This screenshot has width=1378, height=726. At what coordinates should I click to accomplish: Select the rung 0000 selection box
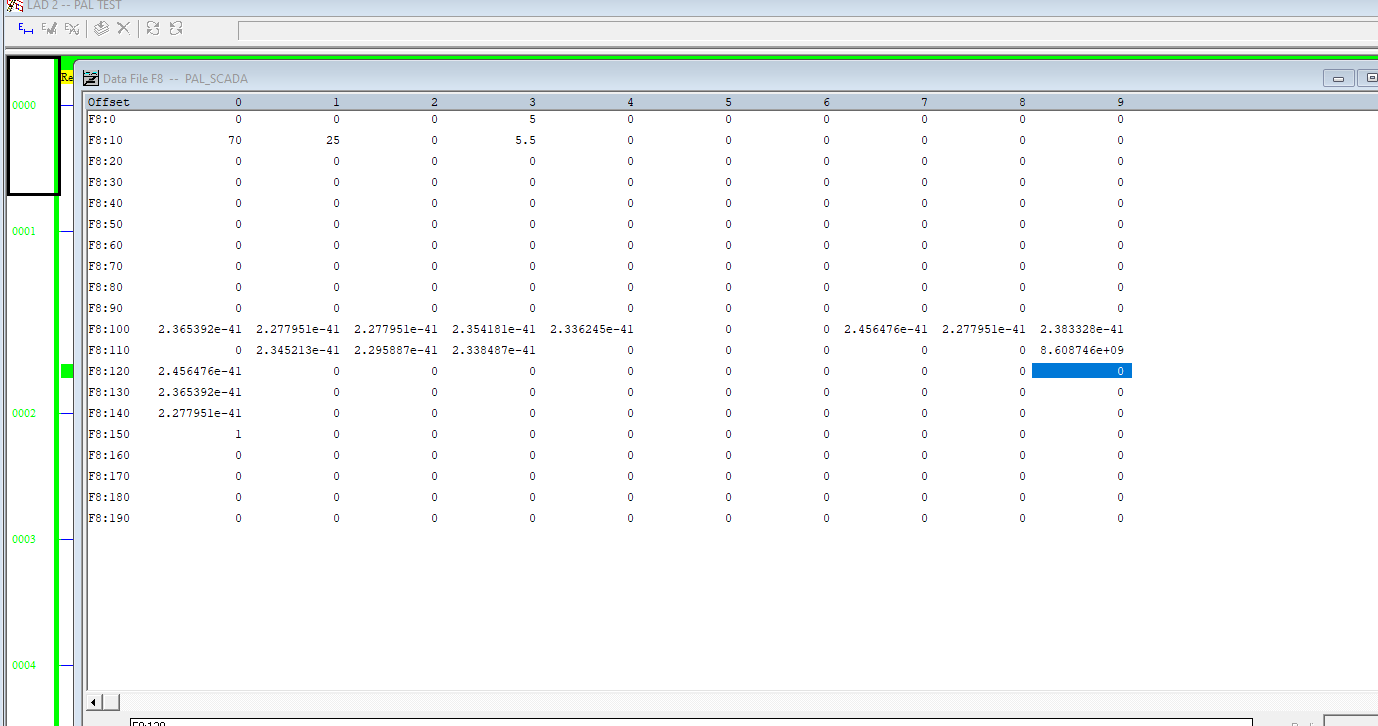pos(33,125)
